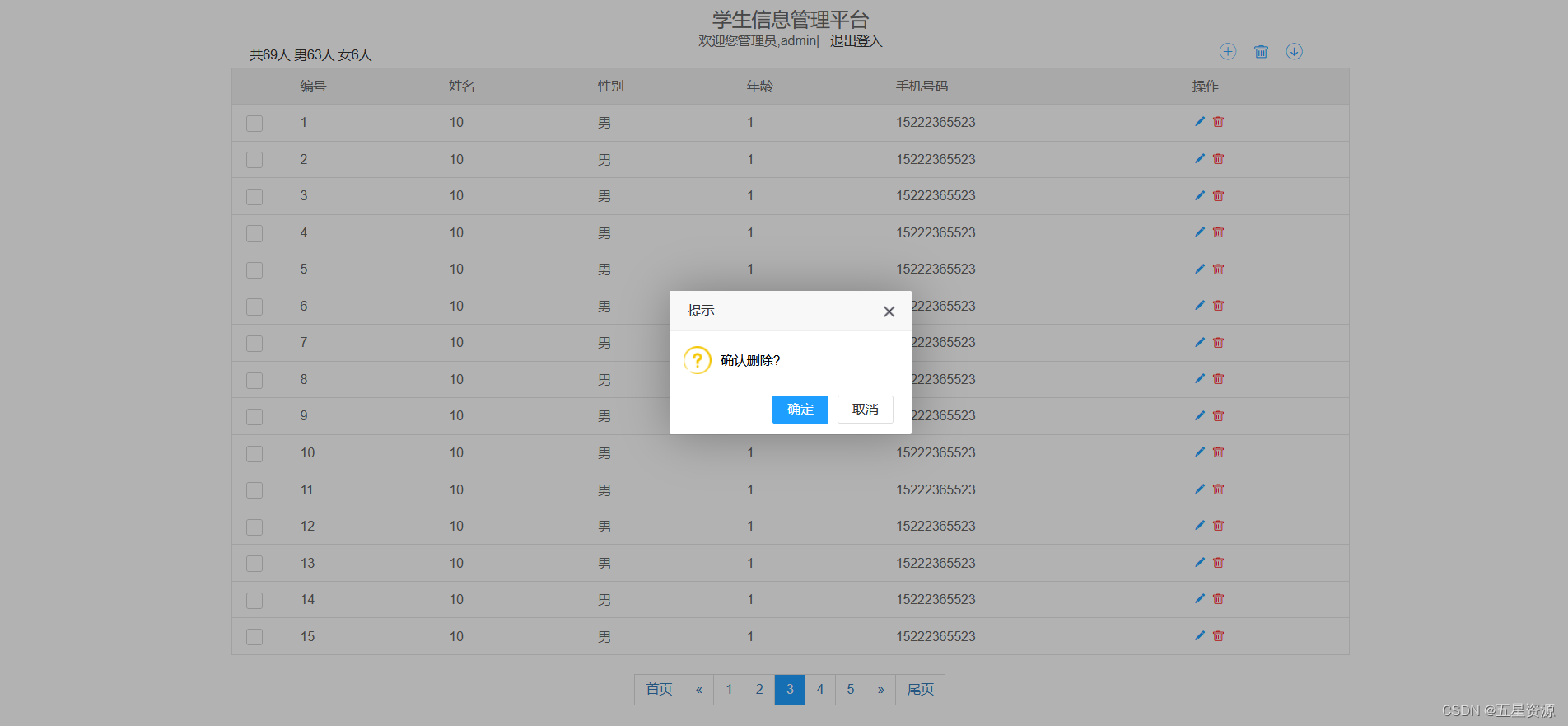Go to last page via 尾页
The image size is (1568, 726).
(920, 690)
